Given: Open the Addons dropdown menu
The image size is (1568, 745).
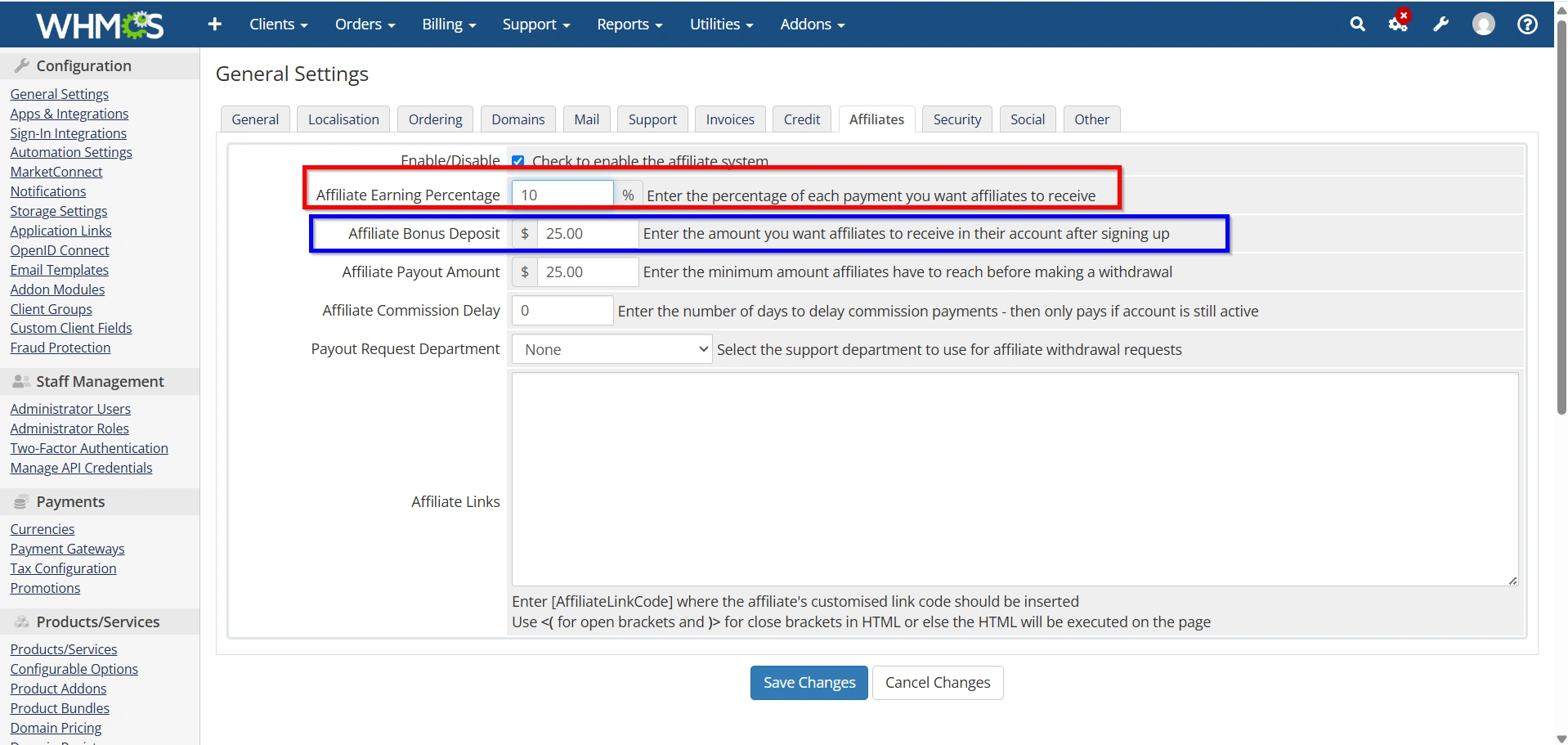Looking at the screenshot, I should pos(812,25).
